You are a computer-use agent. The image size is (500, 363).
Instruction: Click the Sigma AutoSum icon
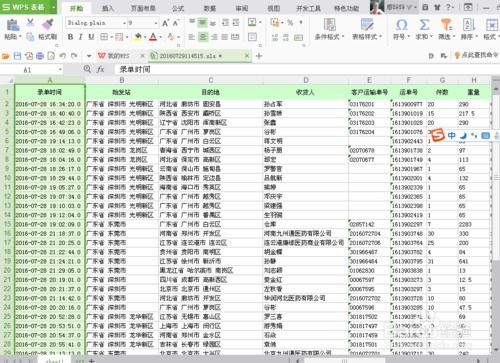[424, 24]
